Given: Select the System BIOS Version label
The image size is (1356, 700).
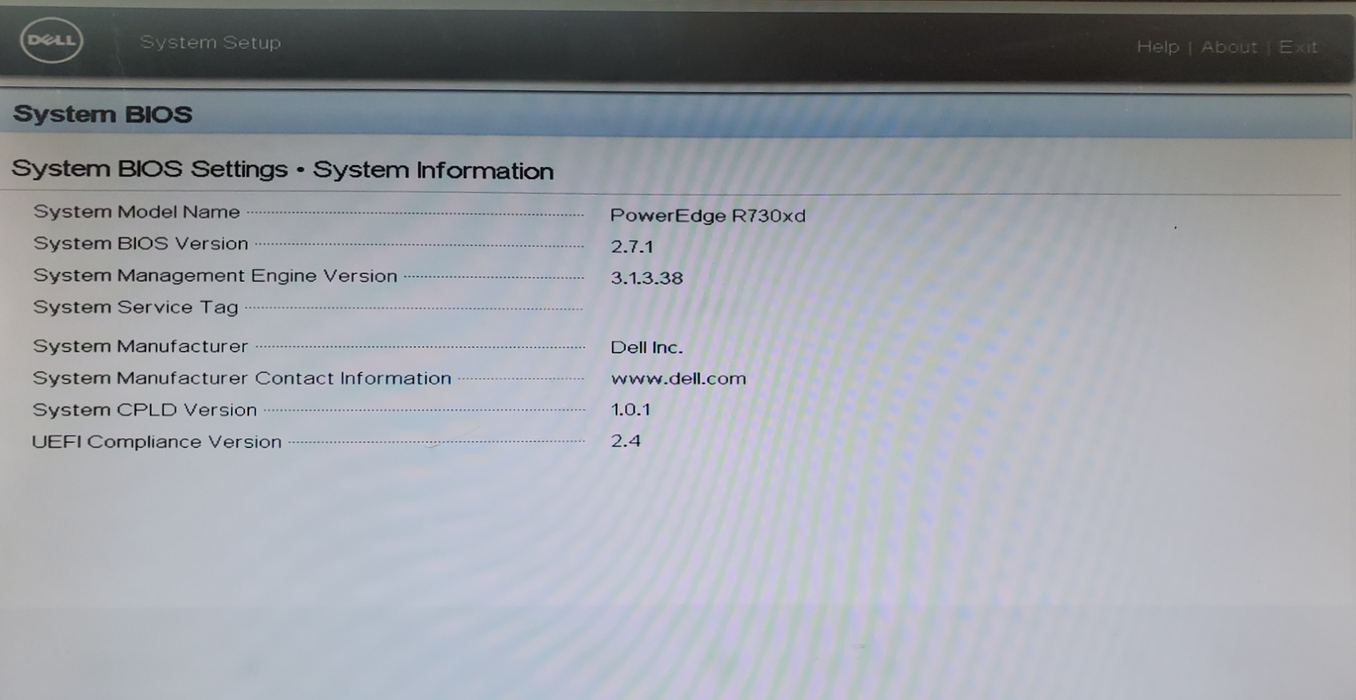Looking at the screenshot, I should [x=140, y=244].
